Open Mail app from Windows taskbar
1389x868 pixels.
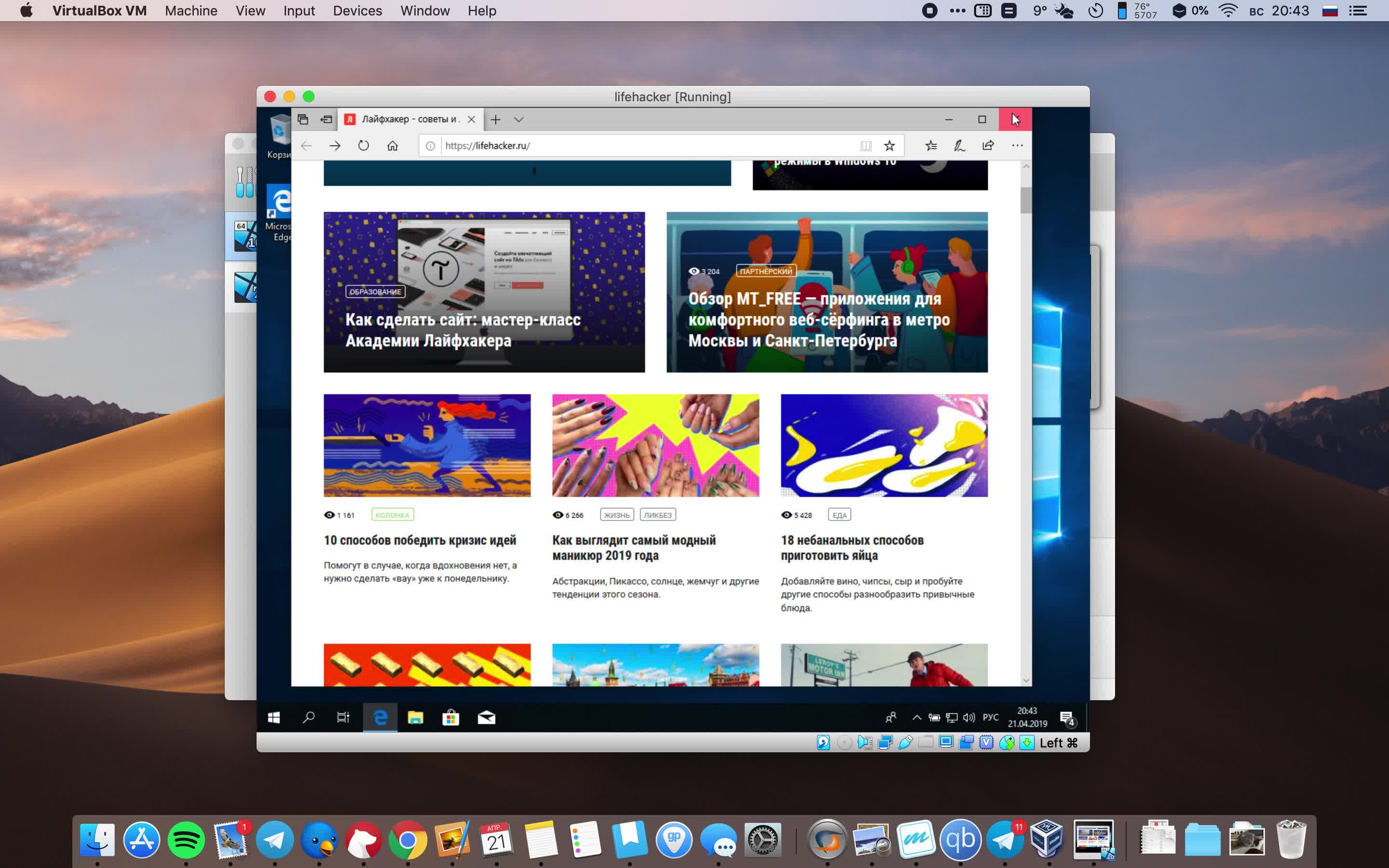pyautogui.click(x=486, y=718)
